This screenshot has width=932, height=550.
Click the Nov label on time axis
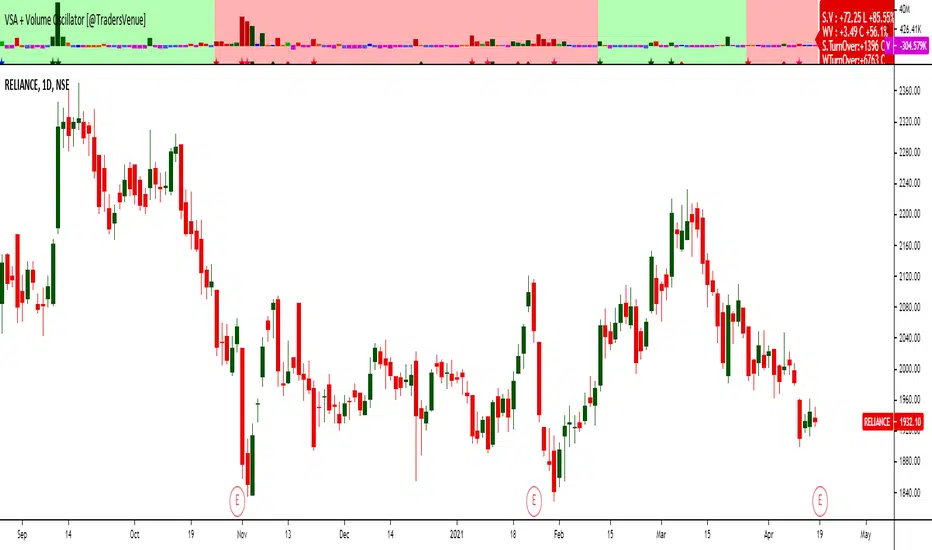(241, 535)
